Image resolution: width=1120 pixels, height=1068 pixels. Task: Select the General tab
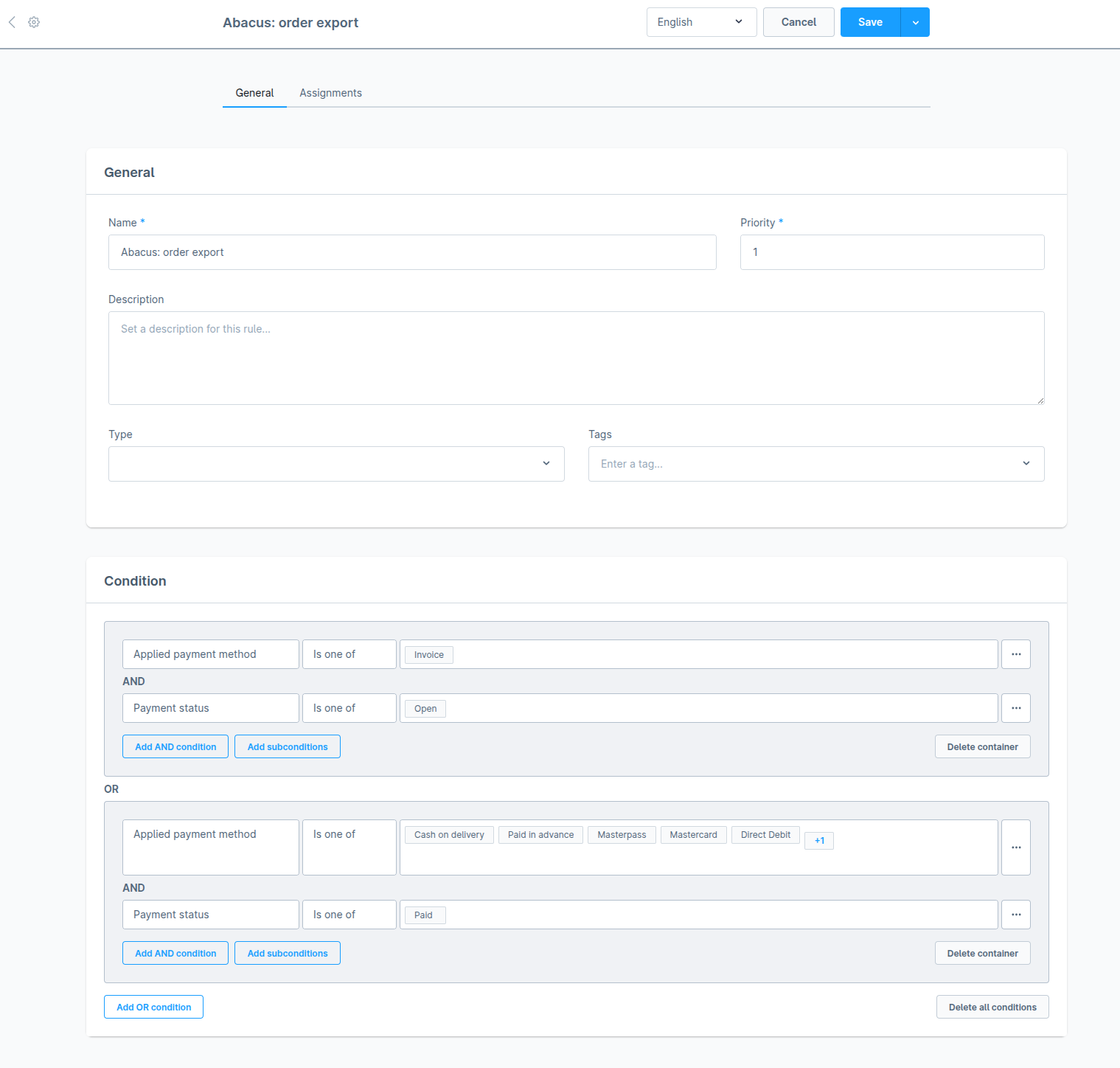tap(254, 93)
